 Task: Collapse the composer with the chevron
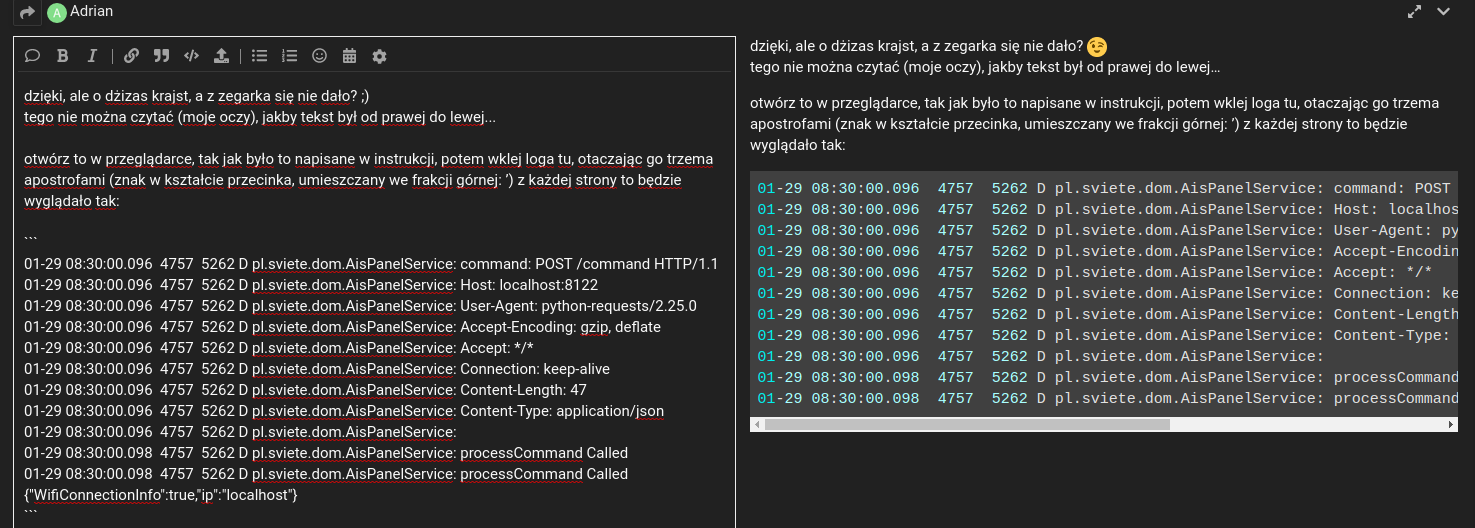pos(1443,12)
